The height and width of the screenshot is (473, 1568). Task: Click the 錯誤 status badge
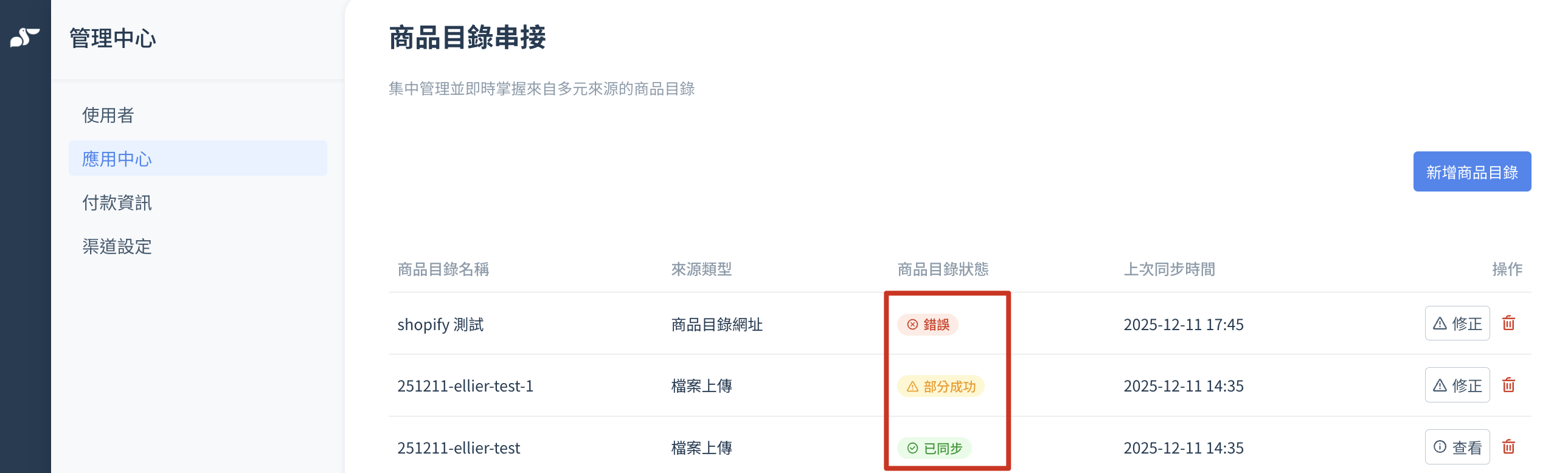[x=928, y=325]
